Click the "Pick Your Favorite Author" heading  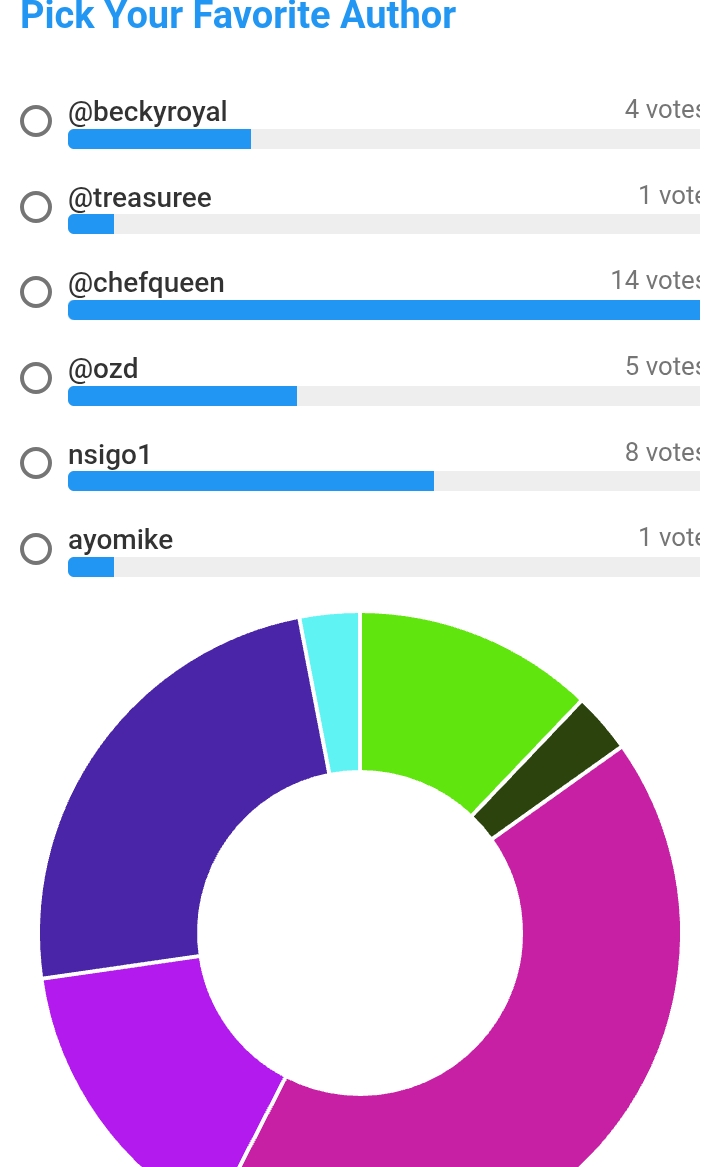coord(238,16)
